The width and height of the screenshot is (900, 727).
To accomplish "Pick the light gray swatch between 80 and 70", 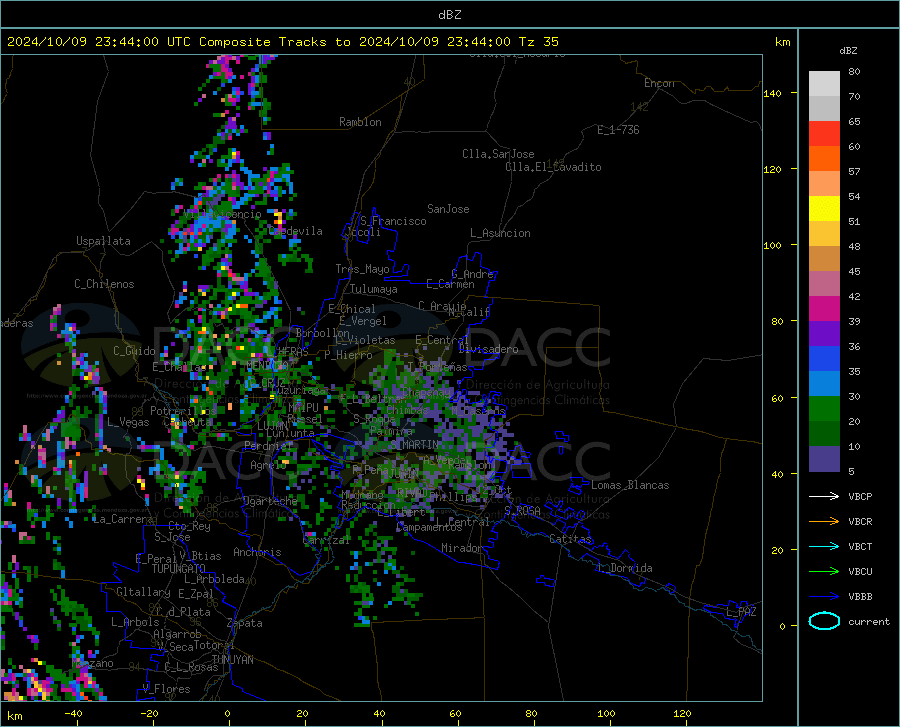I will [824, 84].
